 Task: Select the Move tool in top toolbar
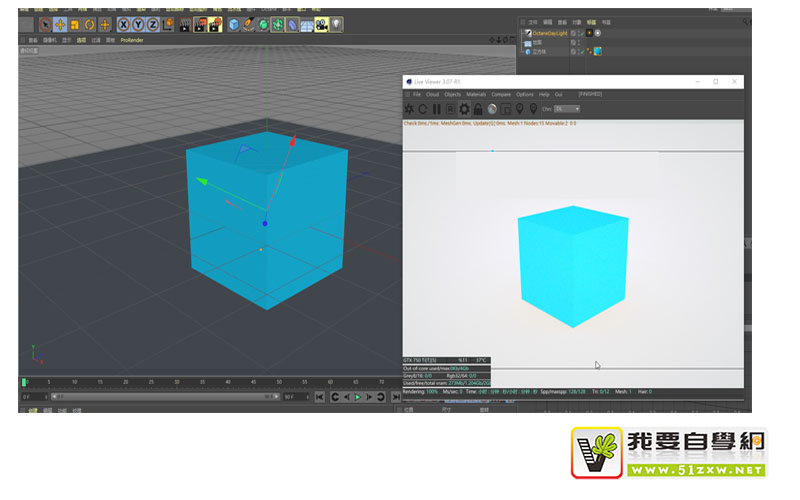pyautogui.click(x=60, y=24)
